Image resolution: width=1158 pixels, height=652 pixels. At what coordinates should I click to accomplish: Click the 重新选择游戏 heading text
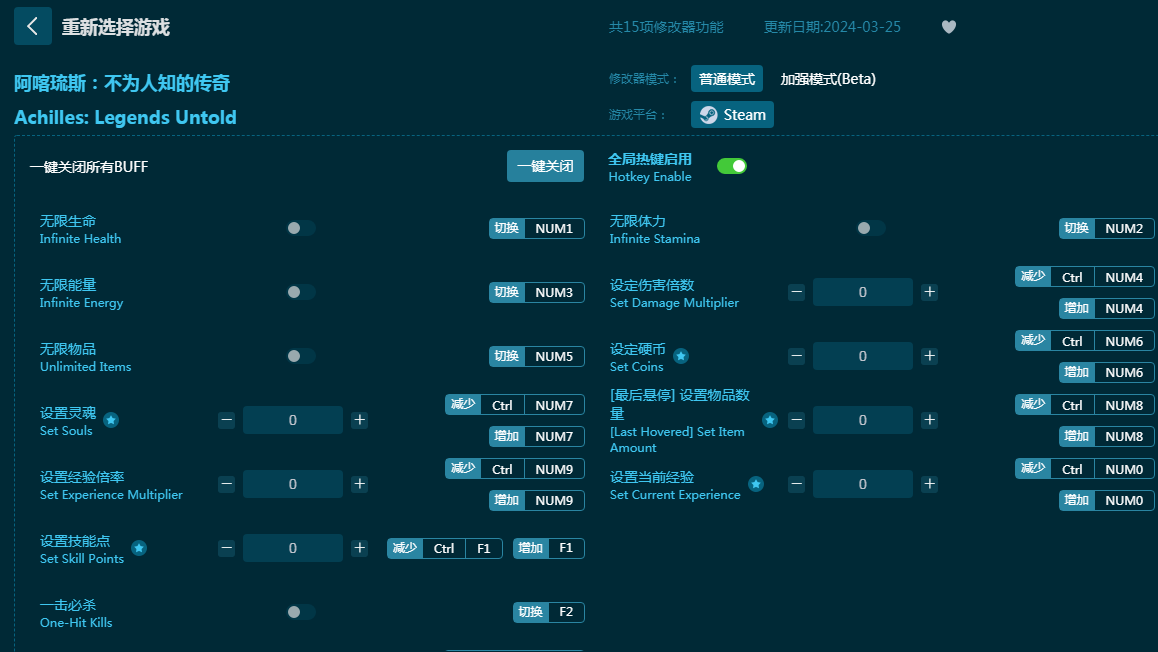(x=116, y=27)
